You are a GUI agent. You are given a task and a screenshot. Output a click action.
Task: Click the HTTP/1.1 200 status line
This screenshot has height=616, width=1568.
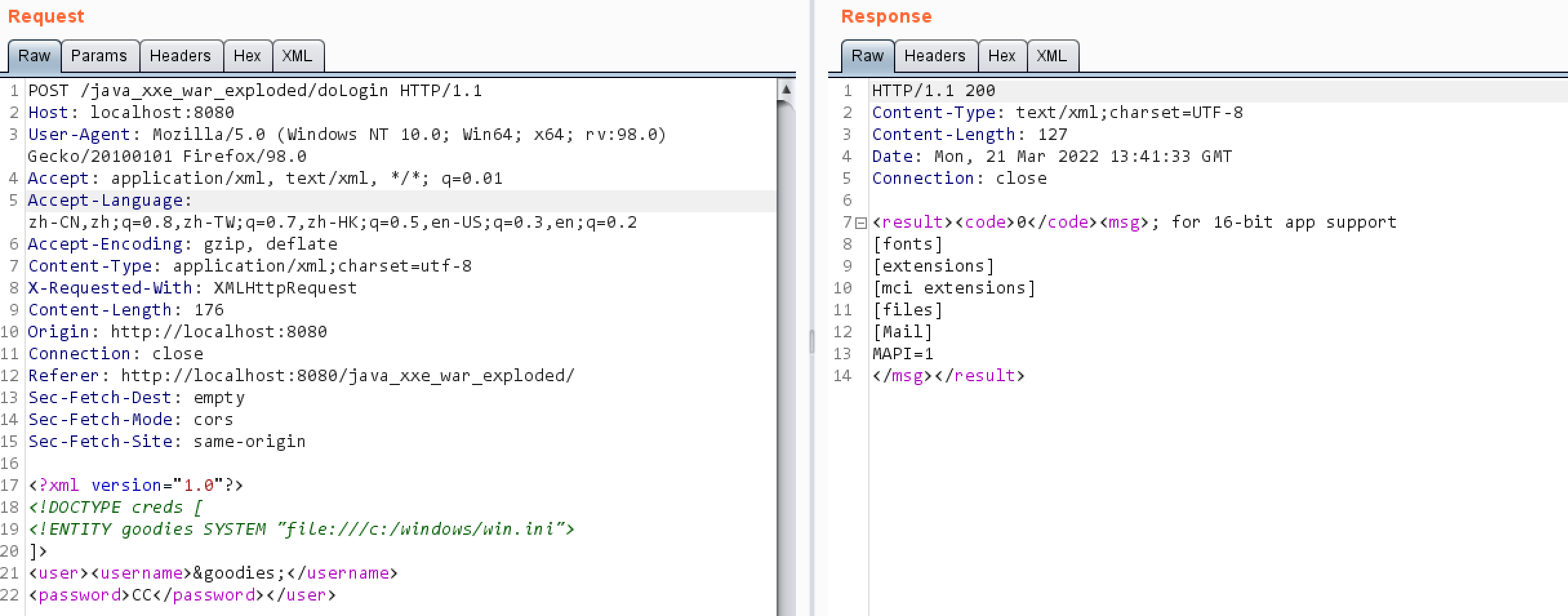(x=933, y=90)
